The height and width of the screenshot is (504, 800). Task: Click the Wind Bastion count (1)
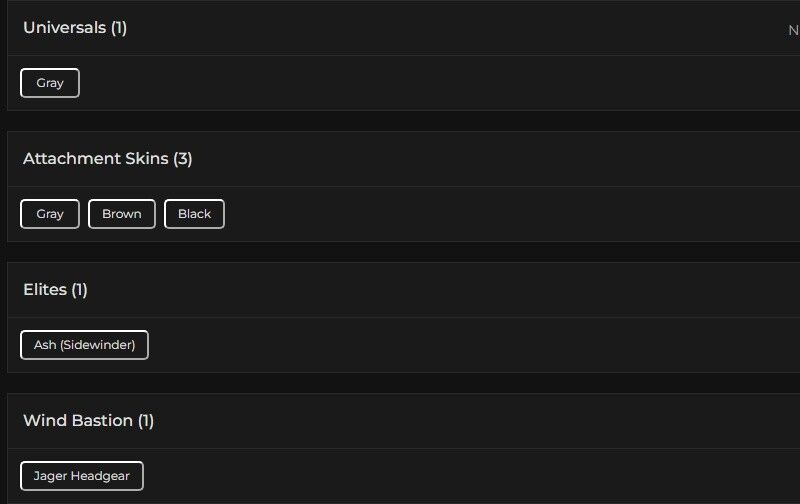pyautogui.click(x=146, y=421)
